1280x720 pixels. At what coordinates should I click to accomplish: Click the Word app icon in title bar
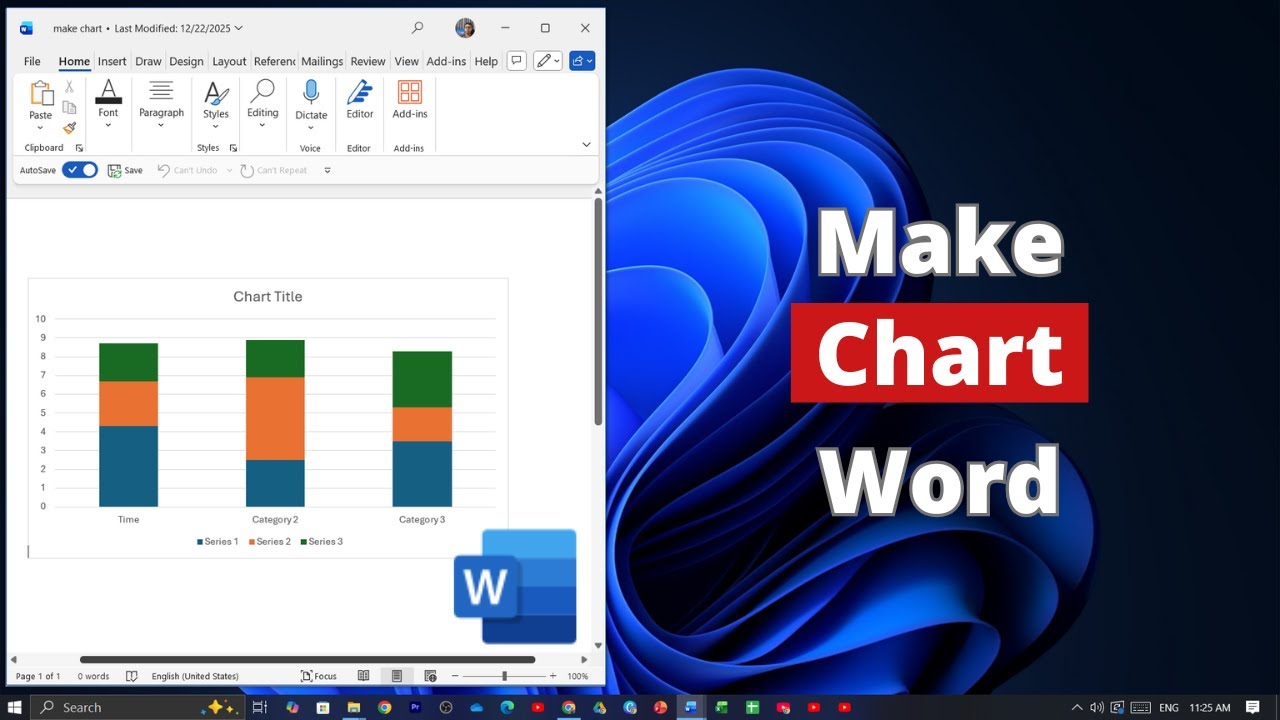[x=26, y=28]
